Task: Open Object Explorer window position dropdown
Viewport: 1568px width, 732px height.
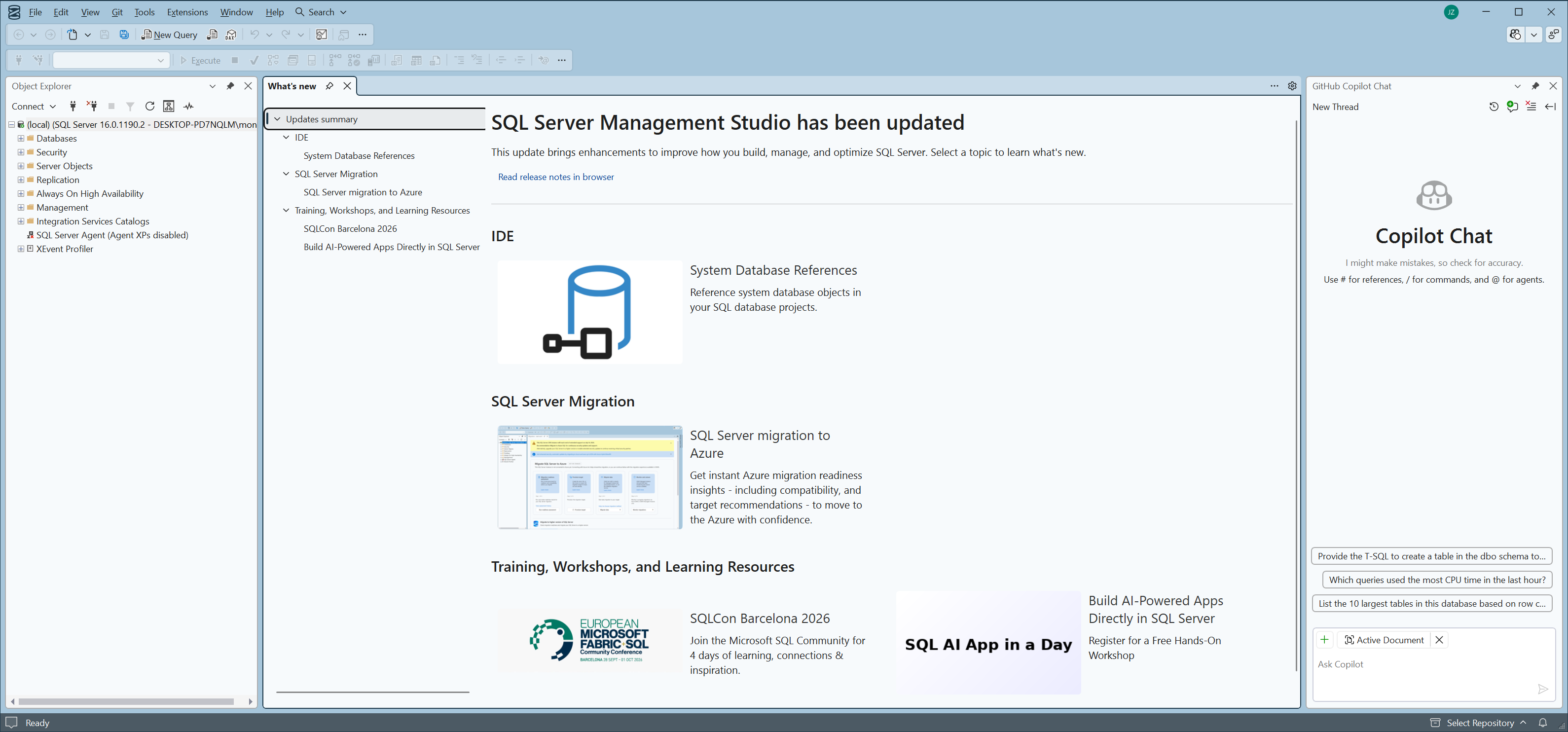Action: click(213, 86)
